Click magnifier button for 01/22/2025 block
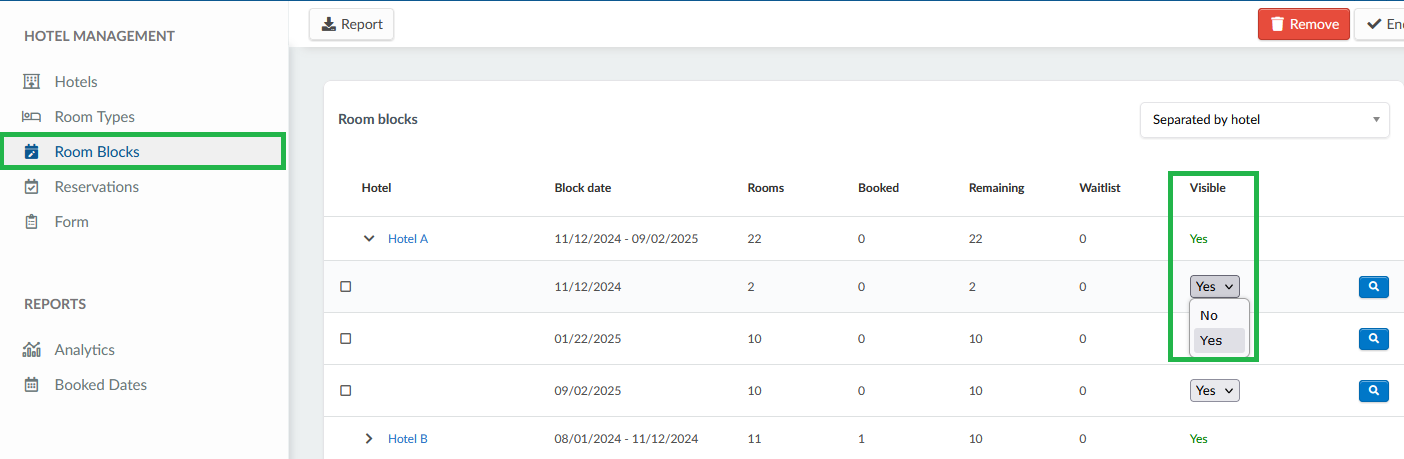Viewport: 1404px width, 459px height. click(1373, 339)
